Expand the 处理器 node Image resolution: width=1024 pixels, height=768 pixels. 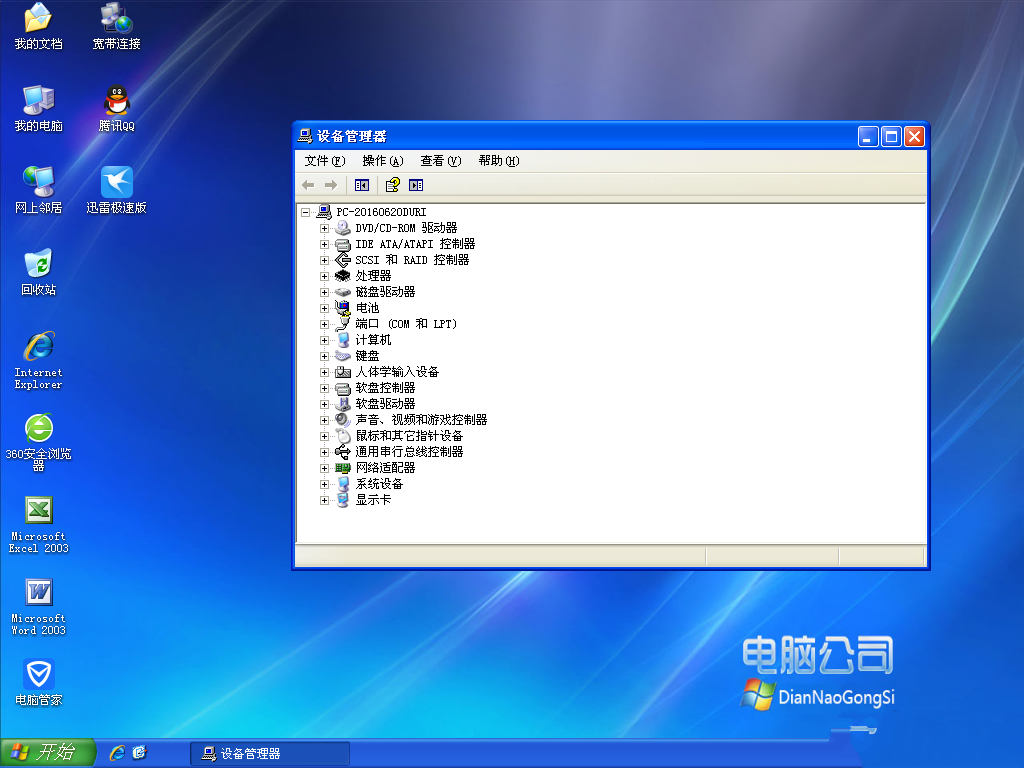(x=324, y=276)
